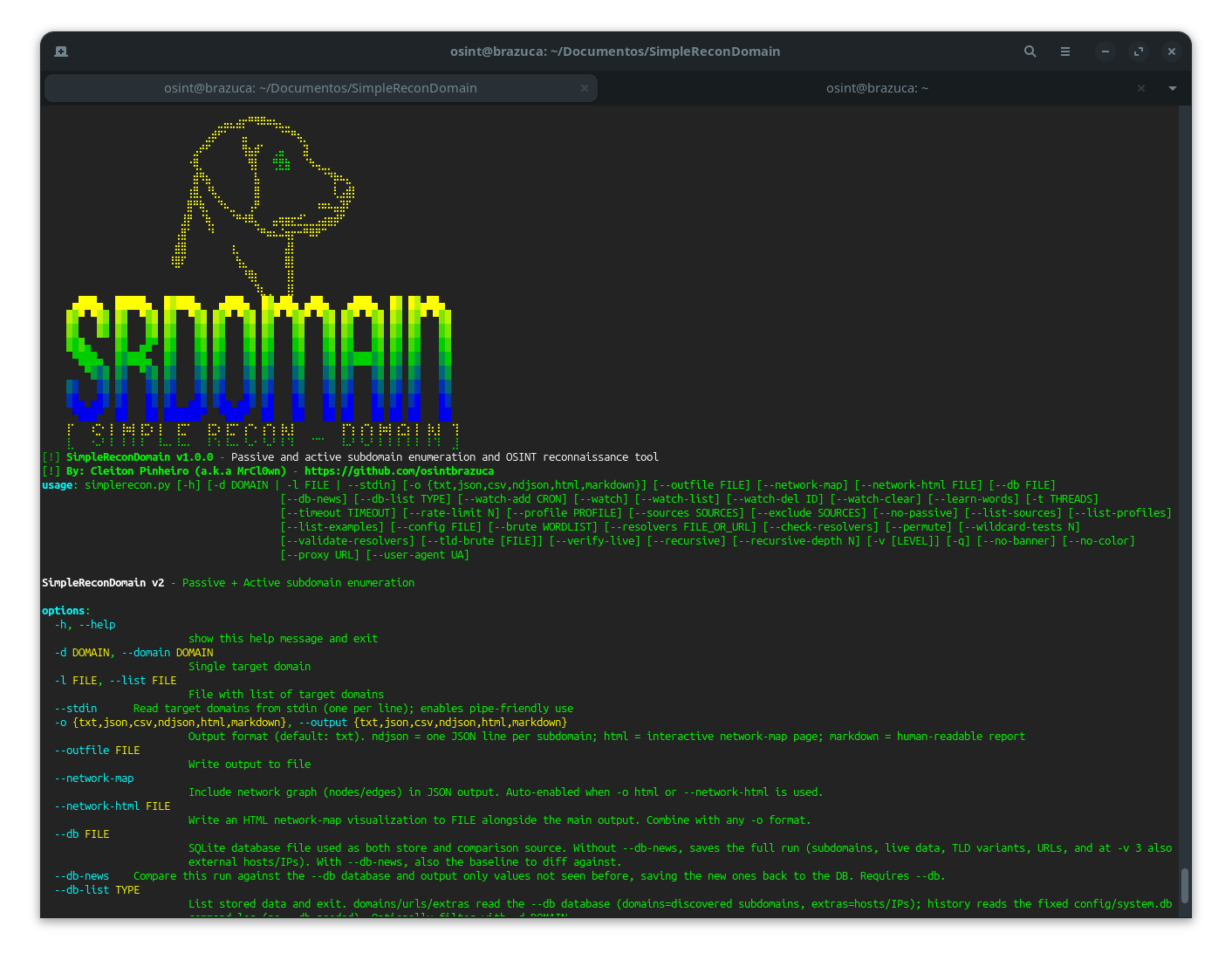Switch to the SimpleReconDomain tab
1232x967 pixels.
320,88
